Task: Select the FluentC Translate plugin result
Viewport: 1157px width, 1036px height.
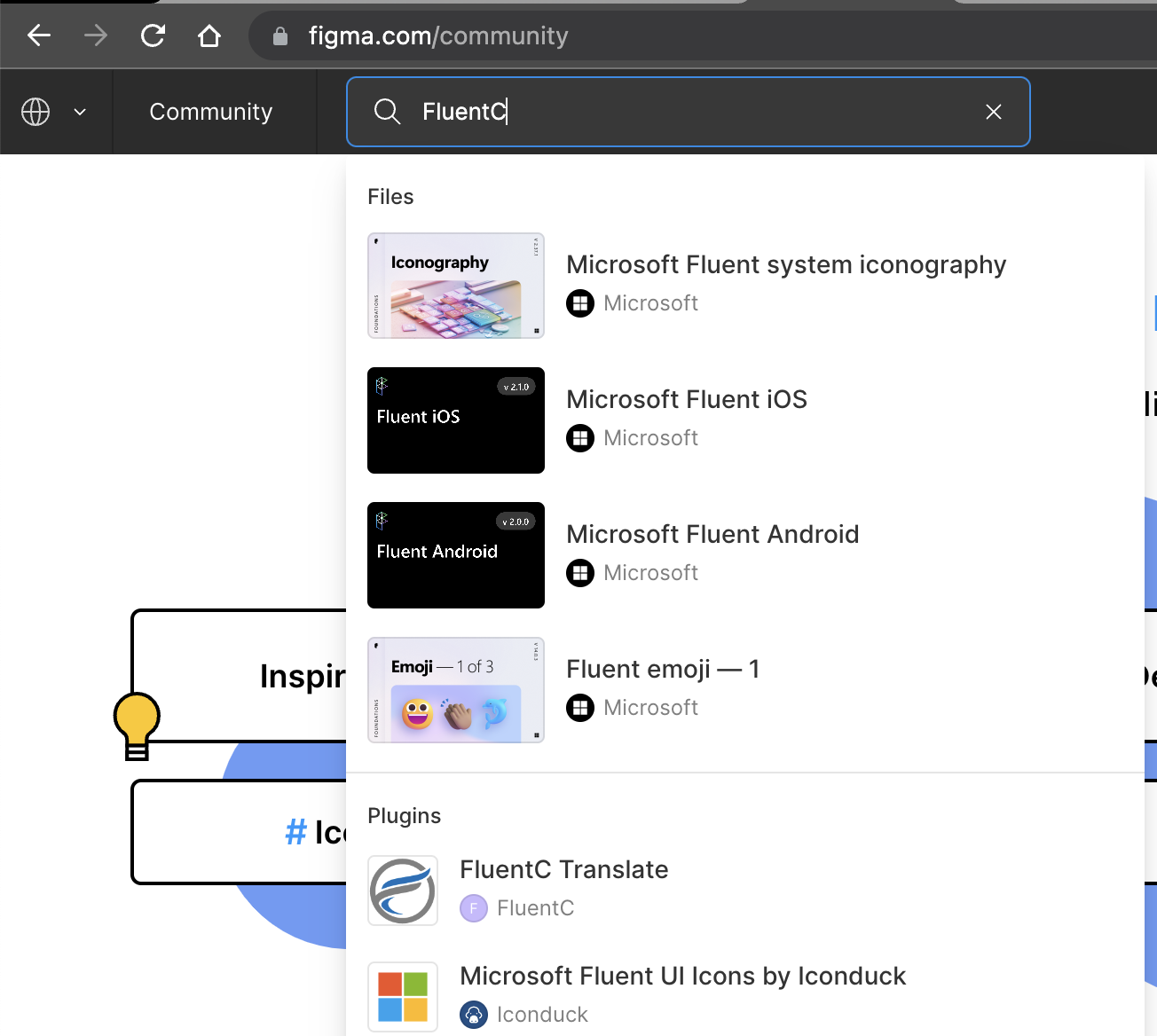Action: click(564, 869)
